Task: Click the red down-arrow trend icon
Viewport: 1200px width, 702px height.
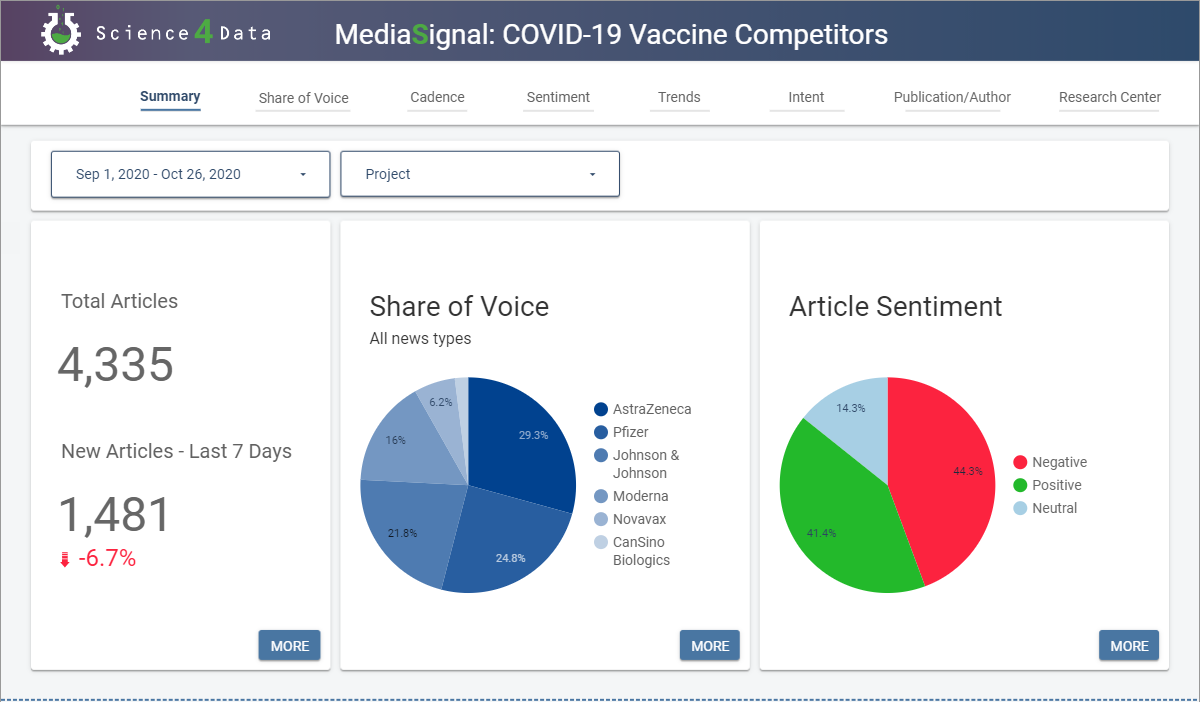Action: tap(65, 560)
